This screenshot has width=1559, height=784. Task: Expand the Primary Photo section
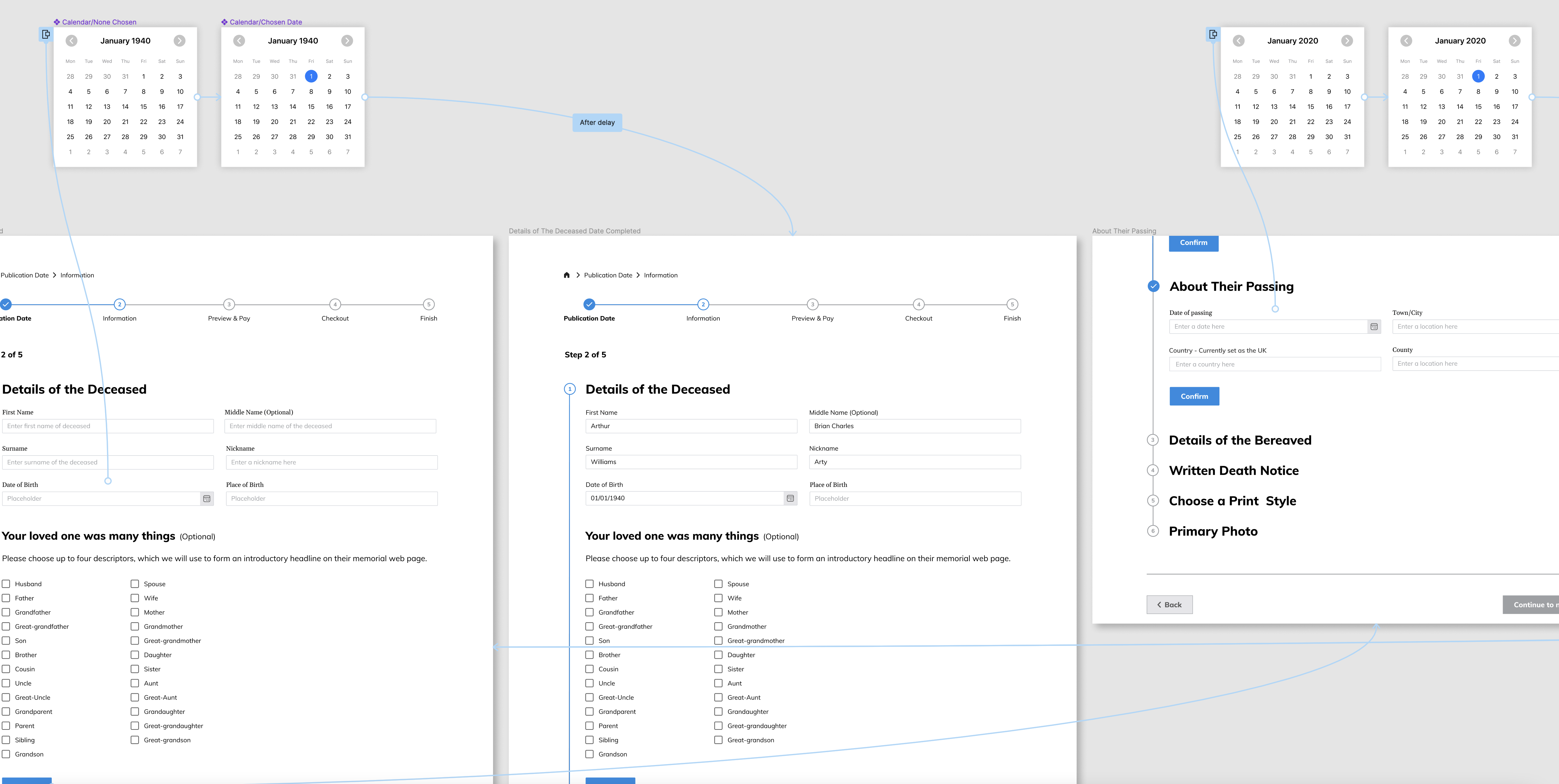point(1213,531)
